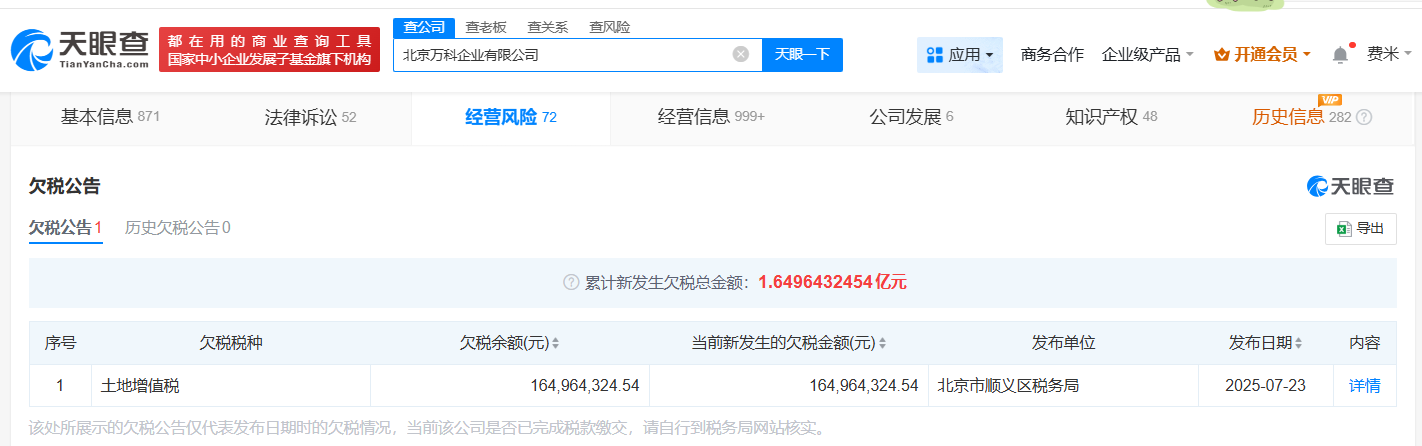
Task: Click the TianYanCha logo in header
Action: 80,49
